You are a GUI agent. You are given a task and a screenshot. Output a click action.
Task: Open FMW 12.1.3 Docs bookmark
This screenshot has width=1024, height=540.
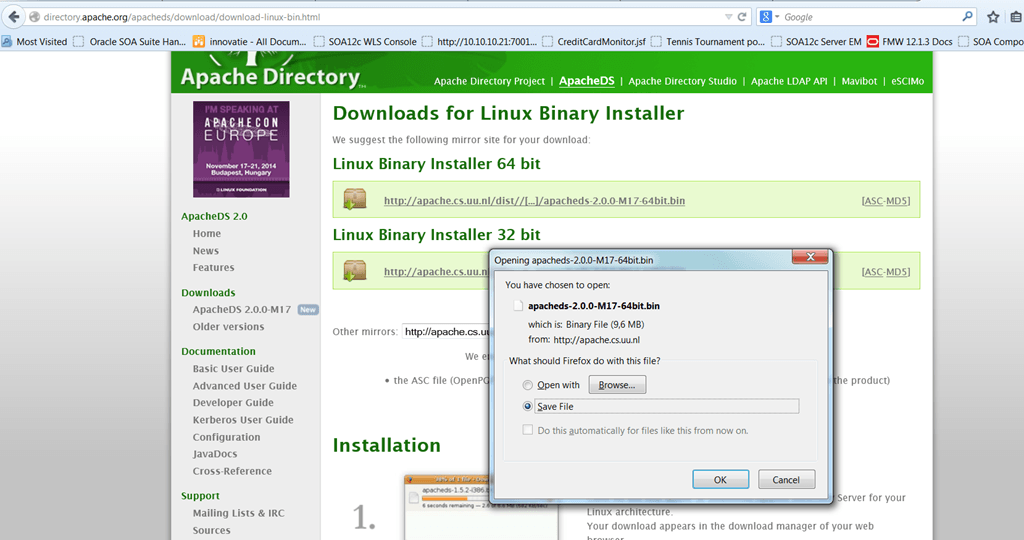coord(910,42)
